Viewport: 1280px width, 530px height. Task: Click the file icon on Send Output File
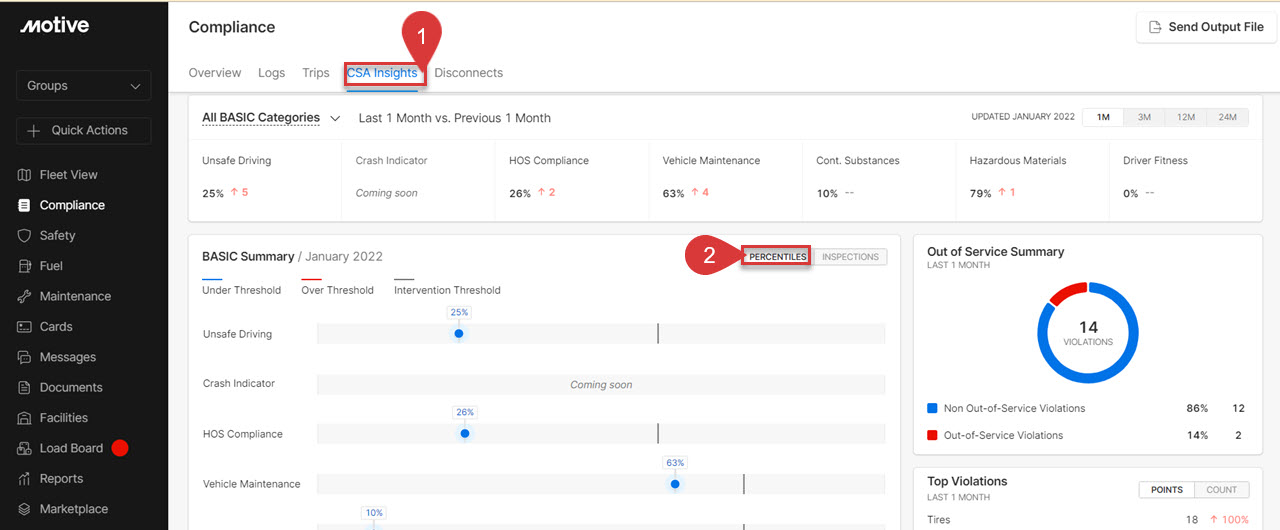(x=1155, y=27)
